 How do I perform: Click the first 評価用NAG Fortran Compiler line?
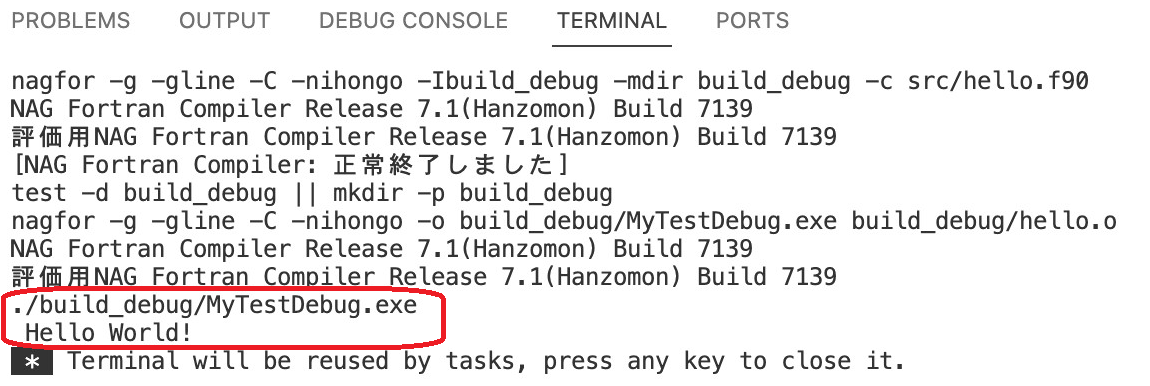423,137
